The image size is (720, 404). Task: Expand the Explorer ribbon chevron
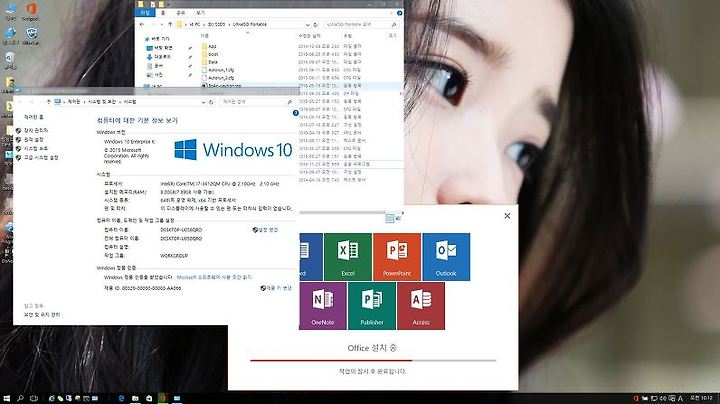point(392,13)
